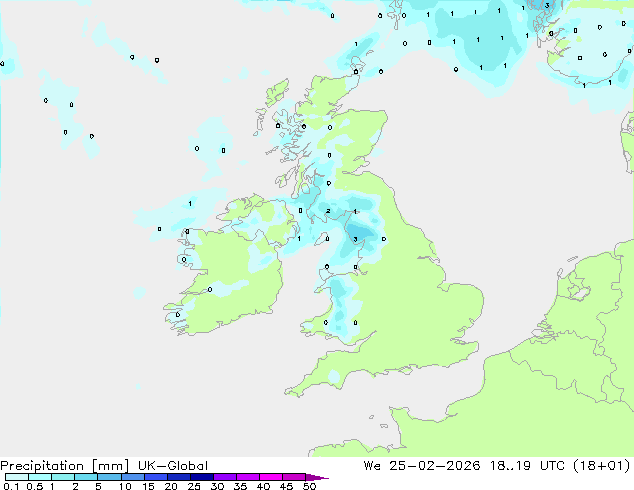Select the 40–45 mm magenta legend swatch

[x=271, y=477]
